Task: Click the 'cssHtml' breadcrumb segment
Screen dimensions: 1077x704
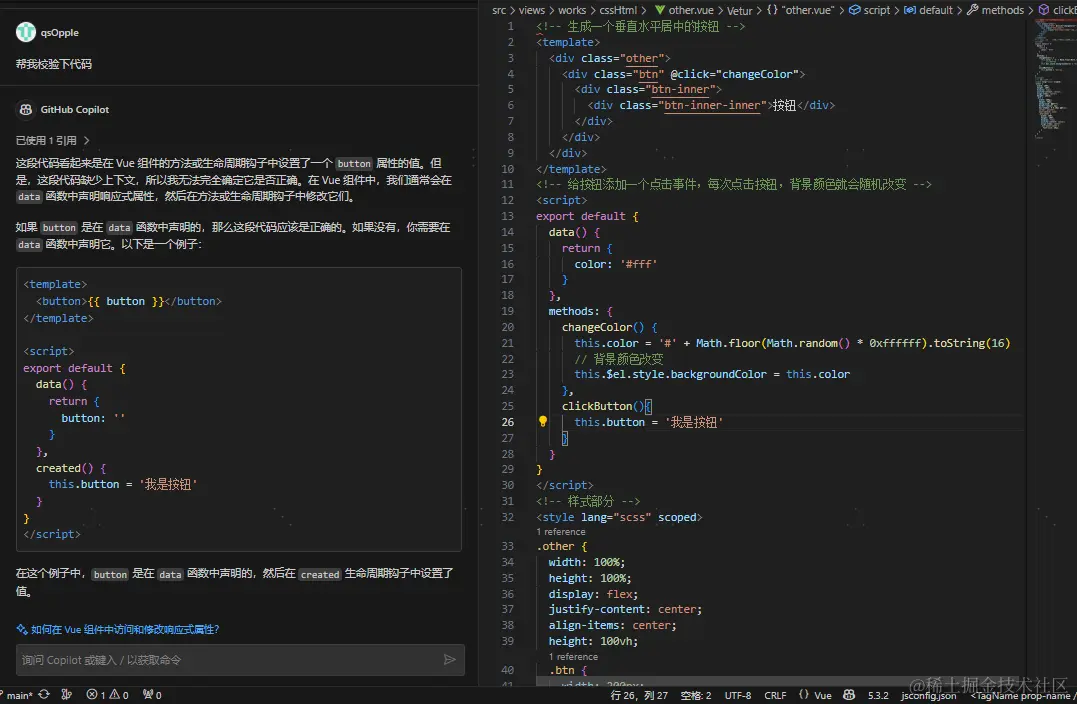Action: (618, 10)
